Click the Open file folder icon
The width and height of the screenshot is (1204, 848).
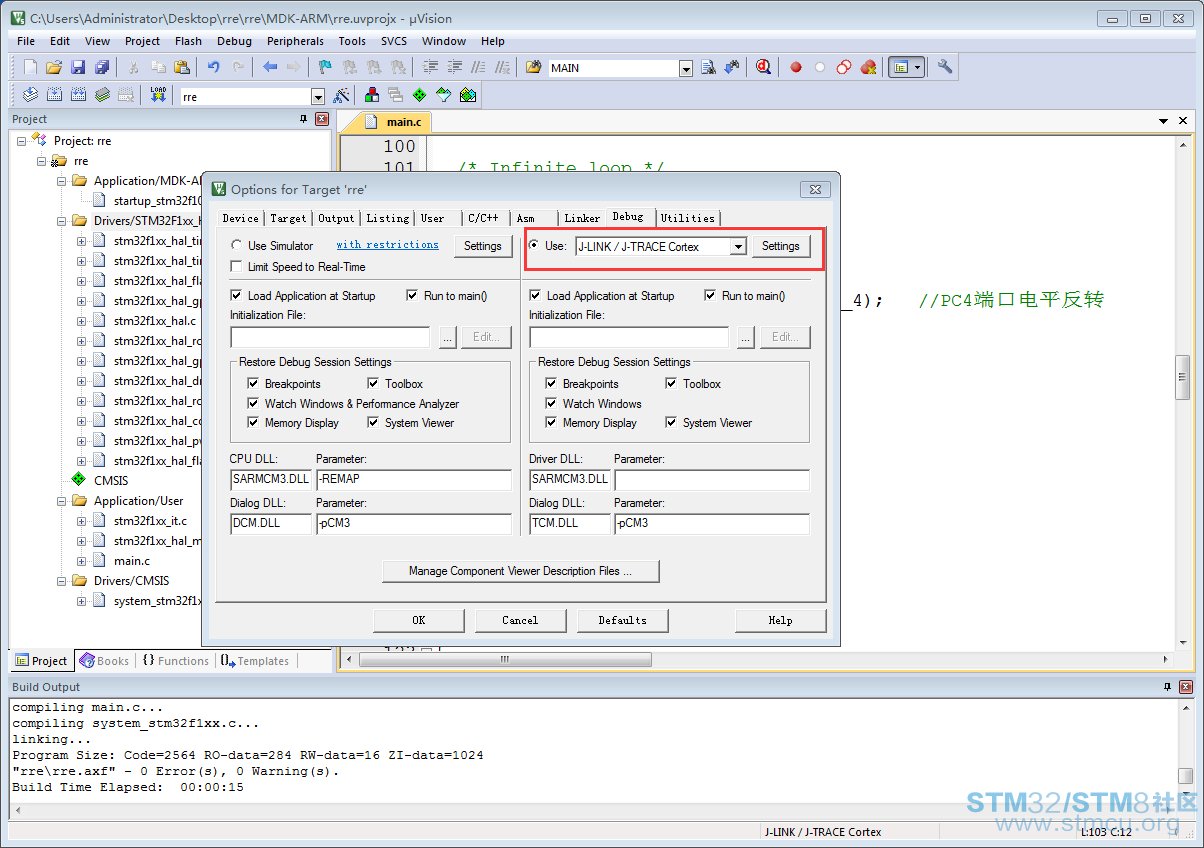(x=54, y=67)
